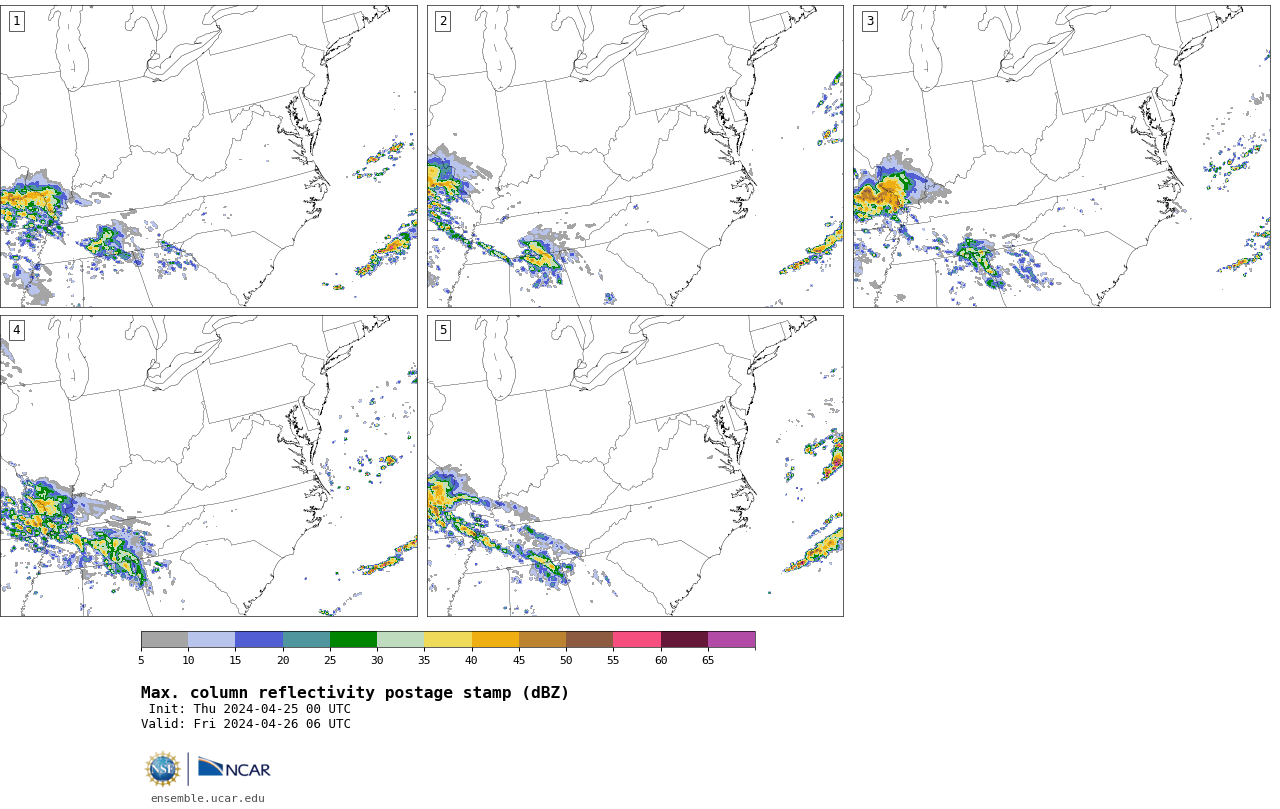This screenshot has height=809, width=1280.
Task: Select the maroon 60-65 dBZ swatch
Action: [684, 640]
